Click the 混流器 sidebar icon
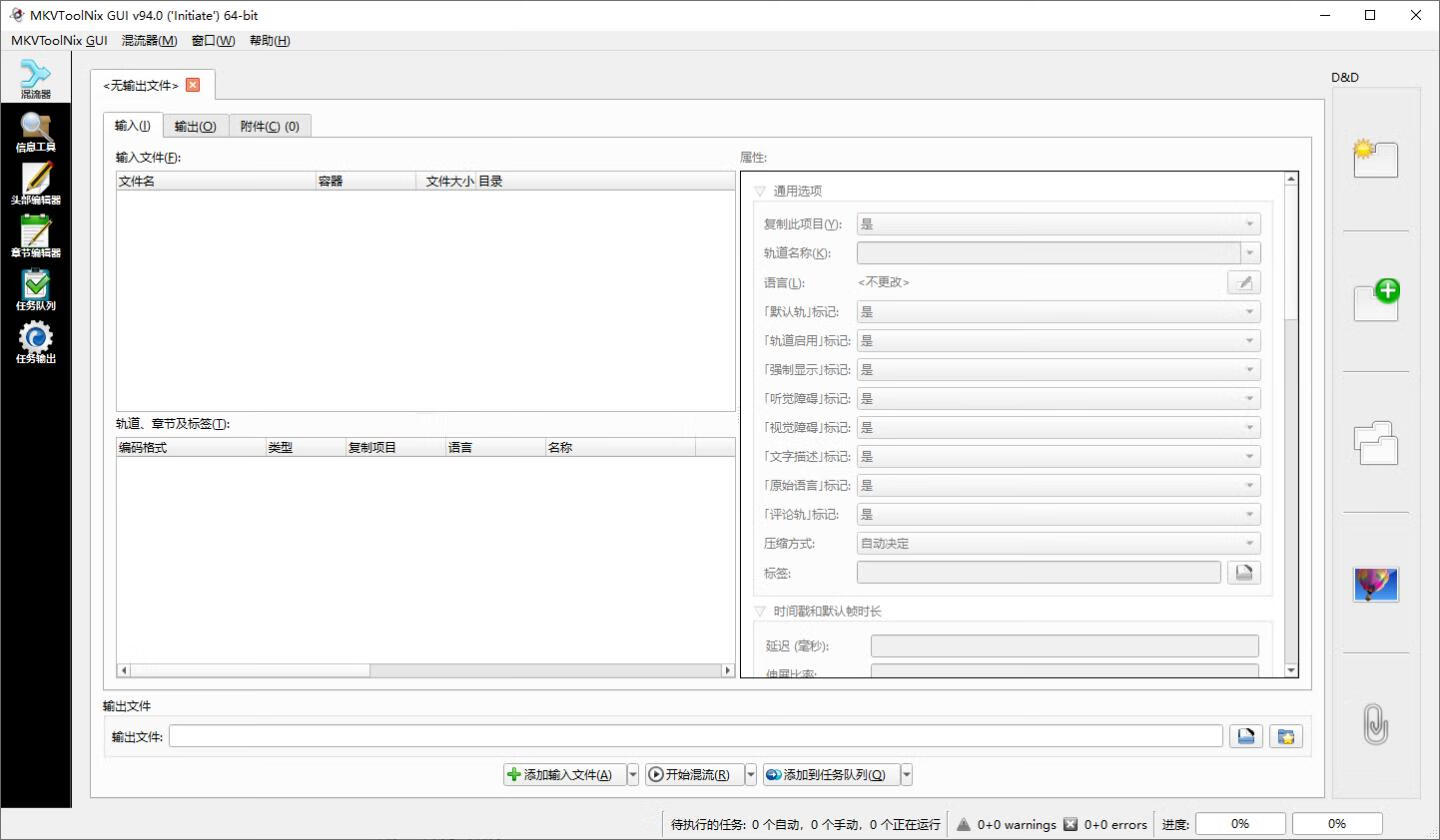The image size is (1440, 840). [35, 77]
